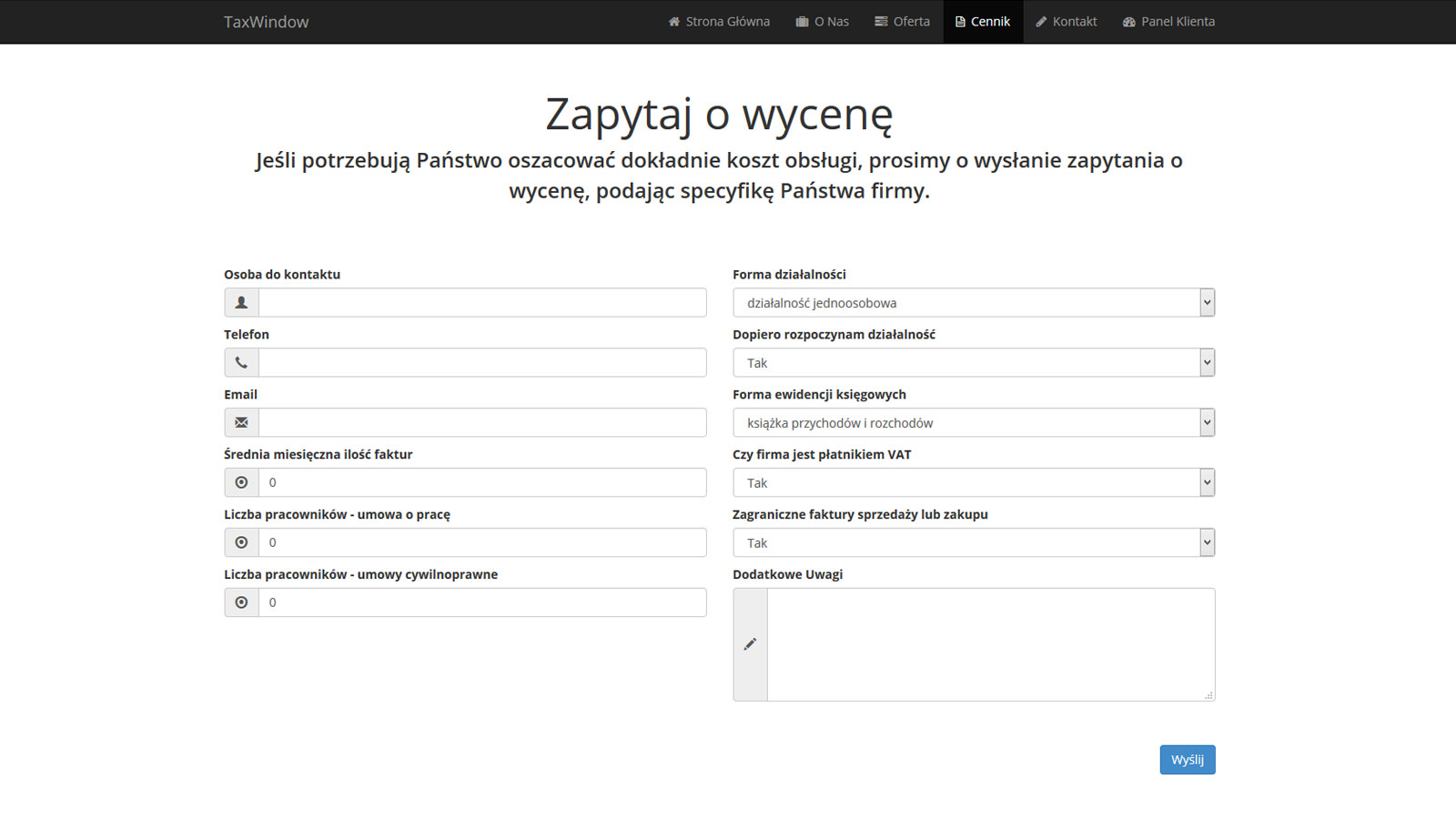1456x819 pixels.
Task: Click the dashboard icon next to Panel Klienta
Action: click(1129, 22)
